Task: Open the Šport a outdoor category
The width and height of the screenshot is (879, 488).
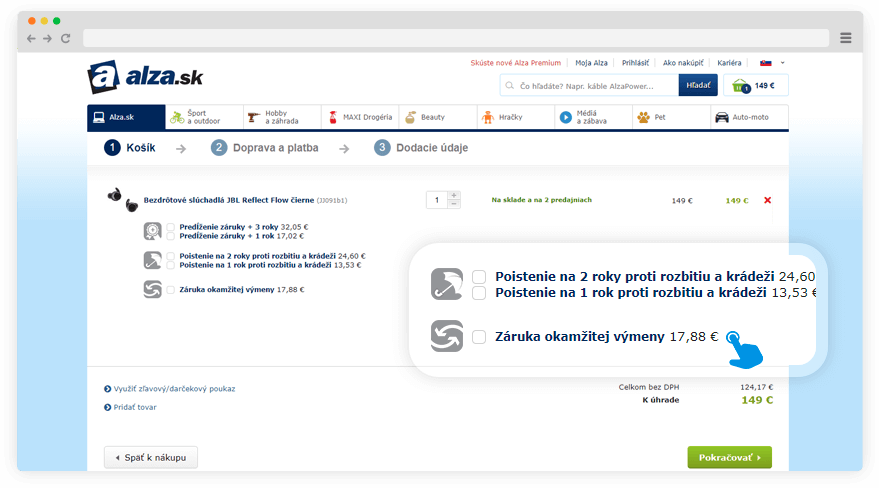Action: 204,117
